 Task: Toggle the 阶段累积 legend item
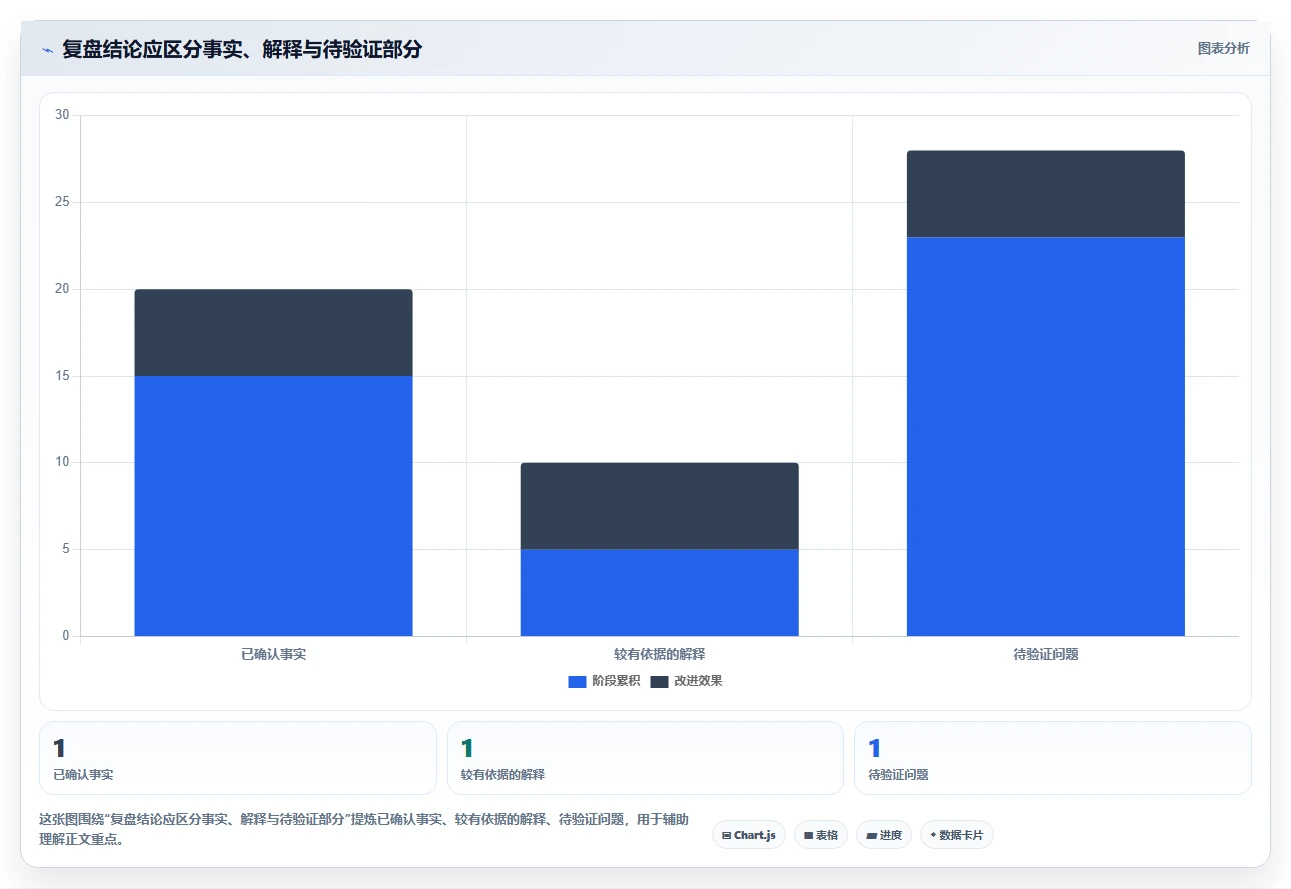pyautogui.click(x=604, y=681)
